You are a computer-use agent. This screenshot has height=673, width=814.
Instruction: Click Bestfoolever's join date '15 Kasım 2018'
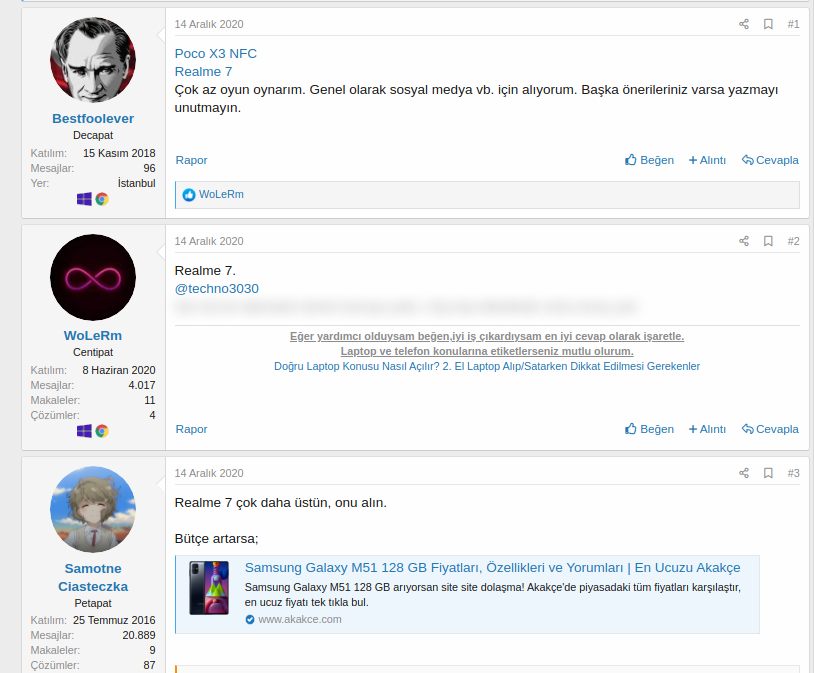119,153
